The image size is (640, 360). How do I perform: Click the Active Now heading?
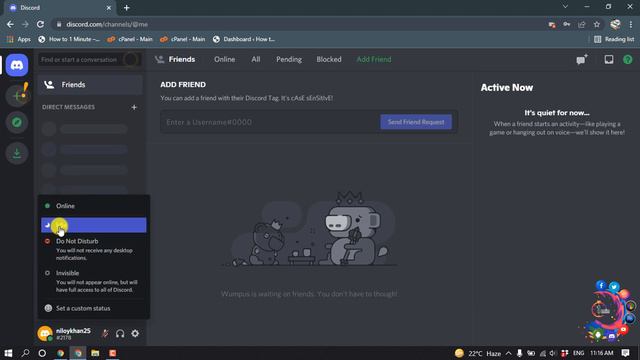(x=507, y=87)
